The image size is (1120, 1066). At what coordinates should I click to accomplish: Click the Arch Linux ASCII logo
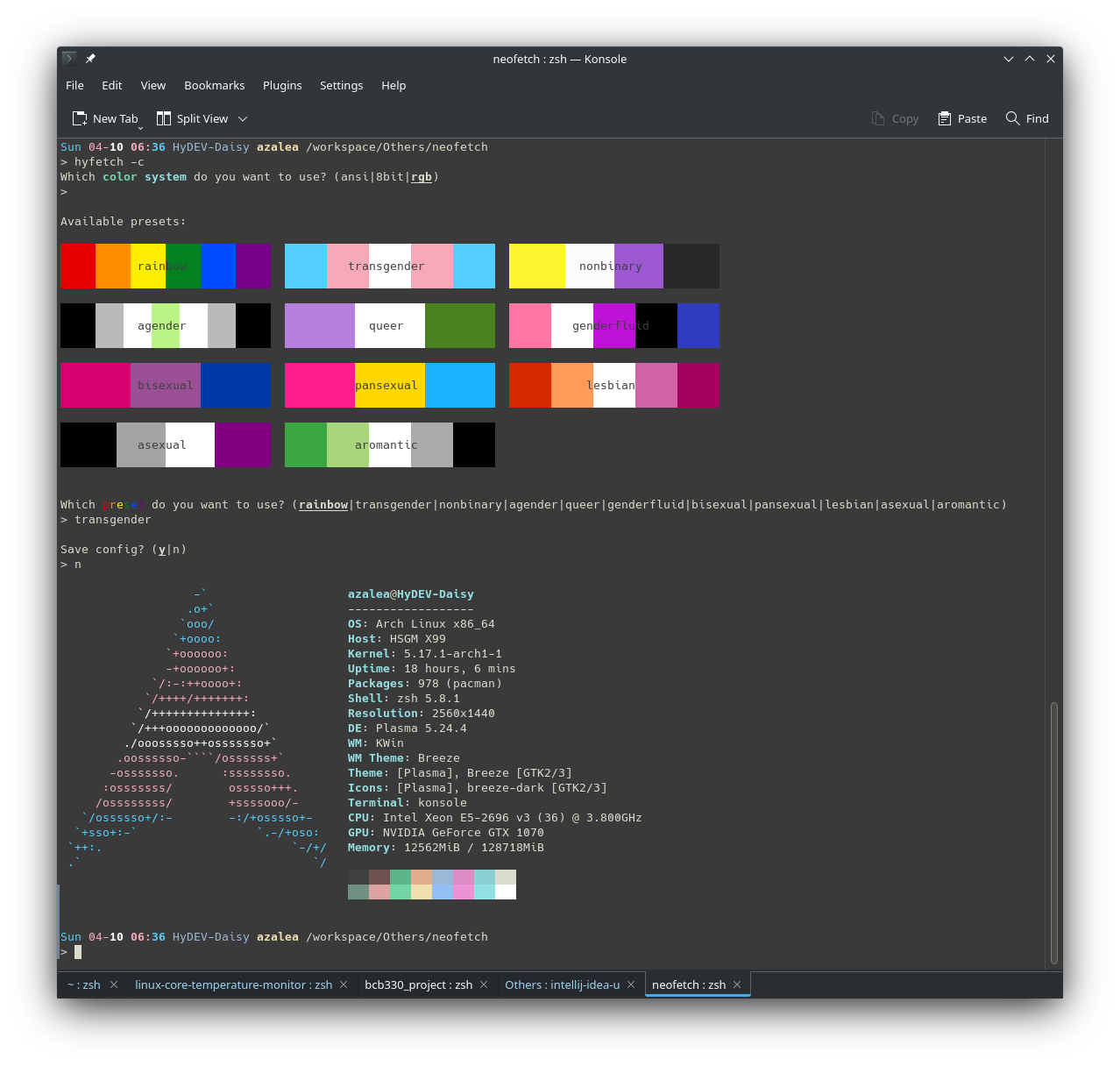click(197, 728)
